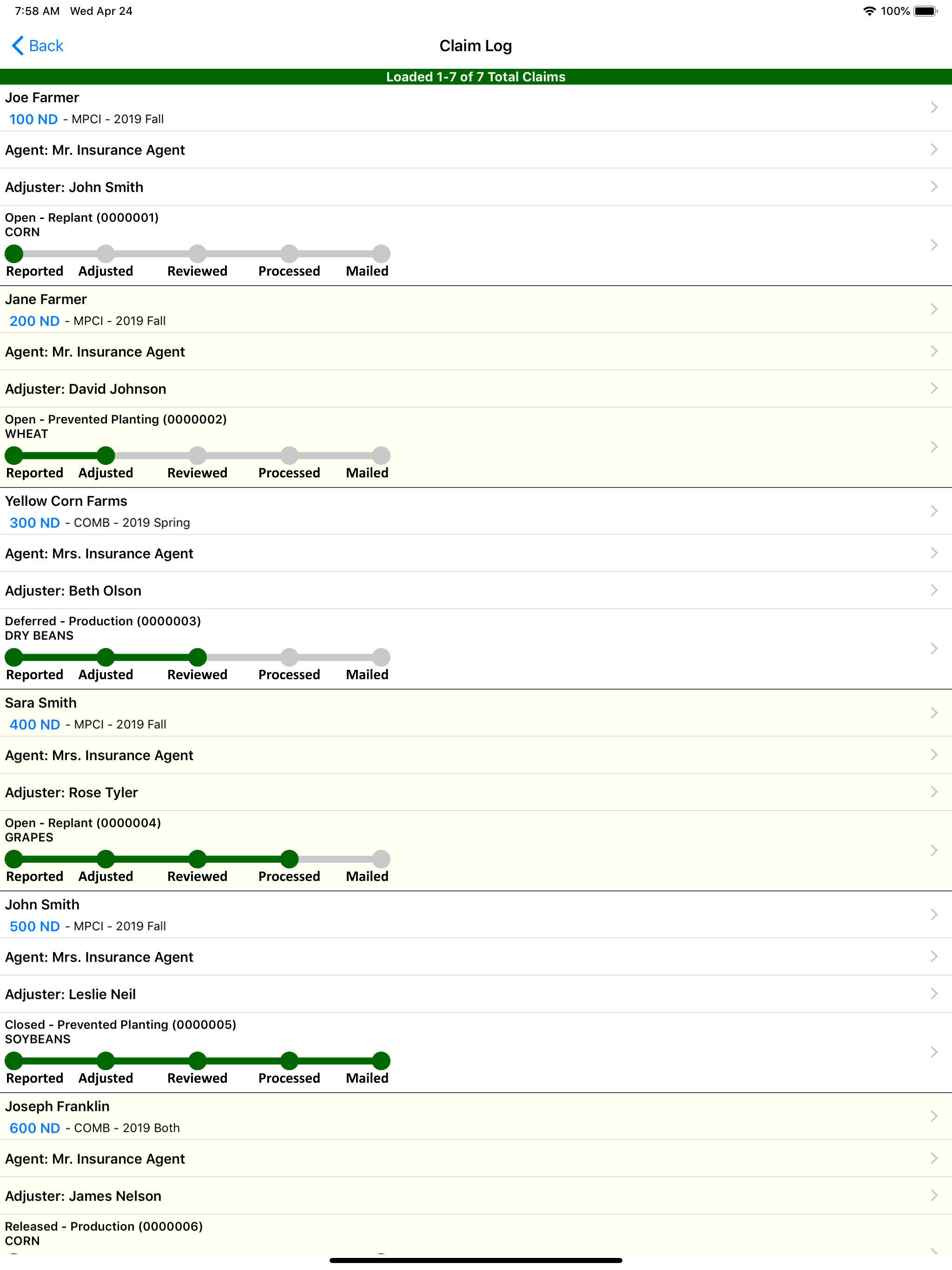952x1270 pixels.
Task: Tap Agent: Mr. Insurance Agent under Jane Farmer
Action: 476,351
